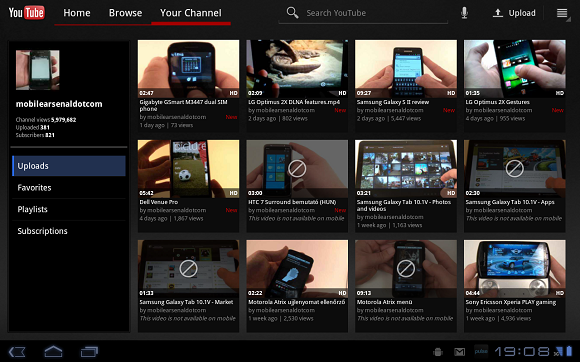
Task: Click title 'Dell Venue Pro'
Action: (159, 202)
